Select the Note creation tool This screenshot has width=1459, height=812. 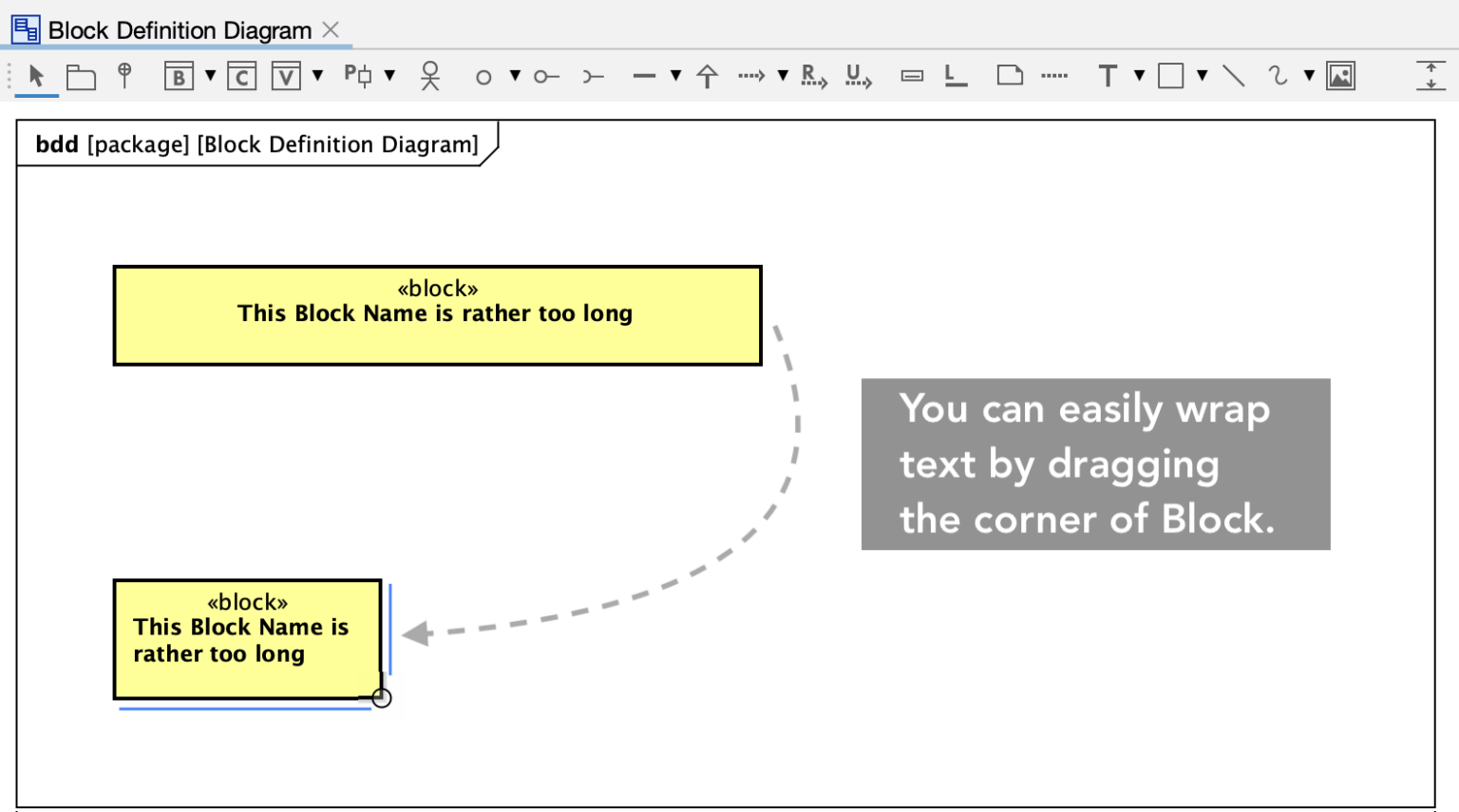[1009, 76]
